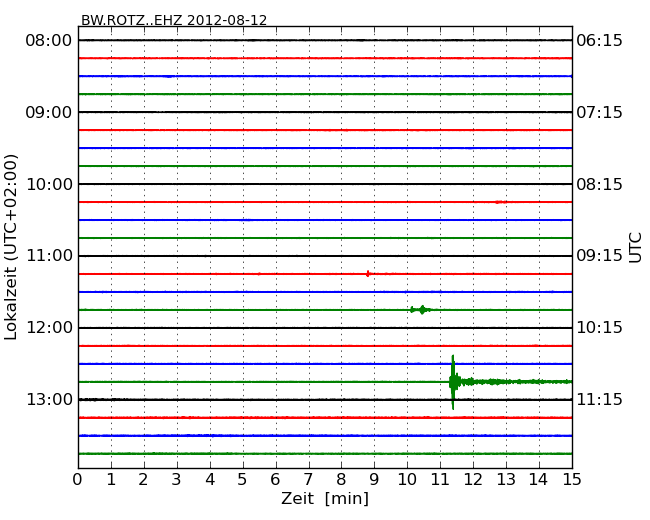Screen dimensions: 650x520
Task: Click the 11:00 local time label
Action: (x=49, y=255)
